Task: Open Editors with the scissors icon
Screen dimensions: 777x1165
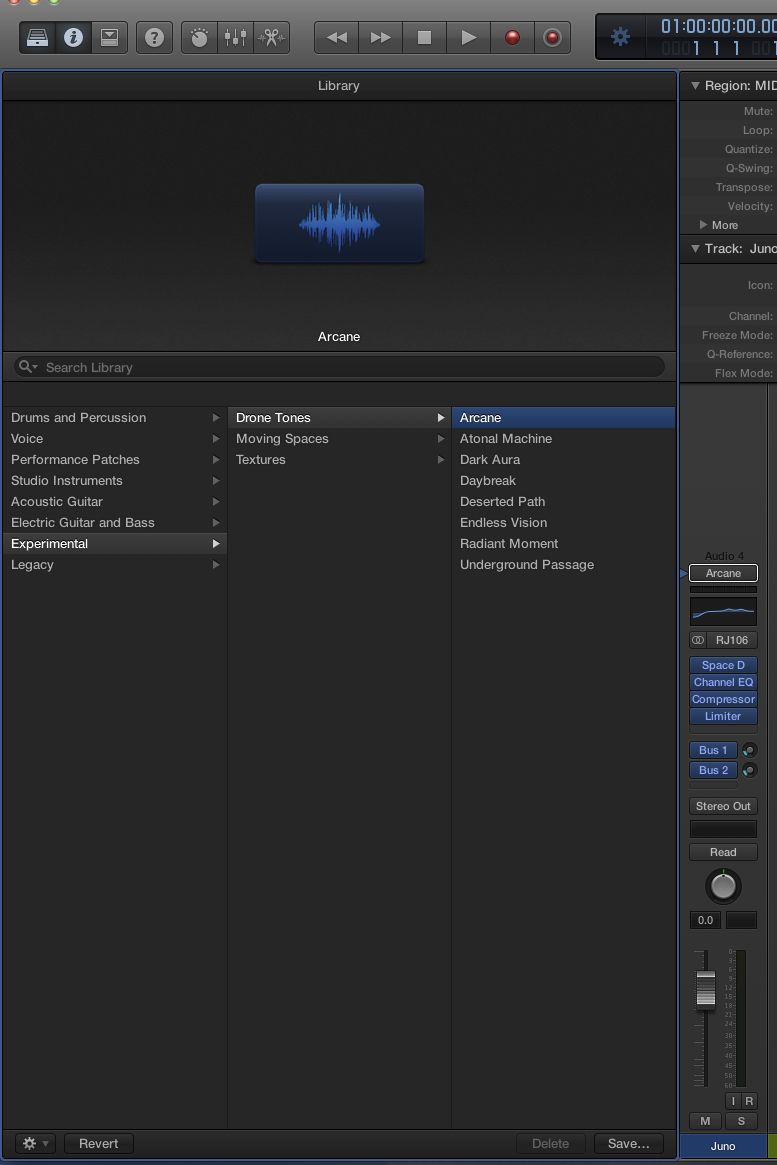Action: [x=270, y=38]
